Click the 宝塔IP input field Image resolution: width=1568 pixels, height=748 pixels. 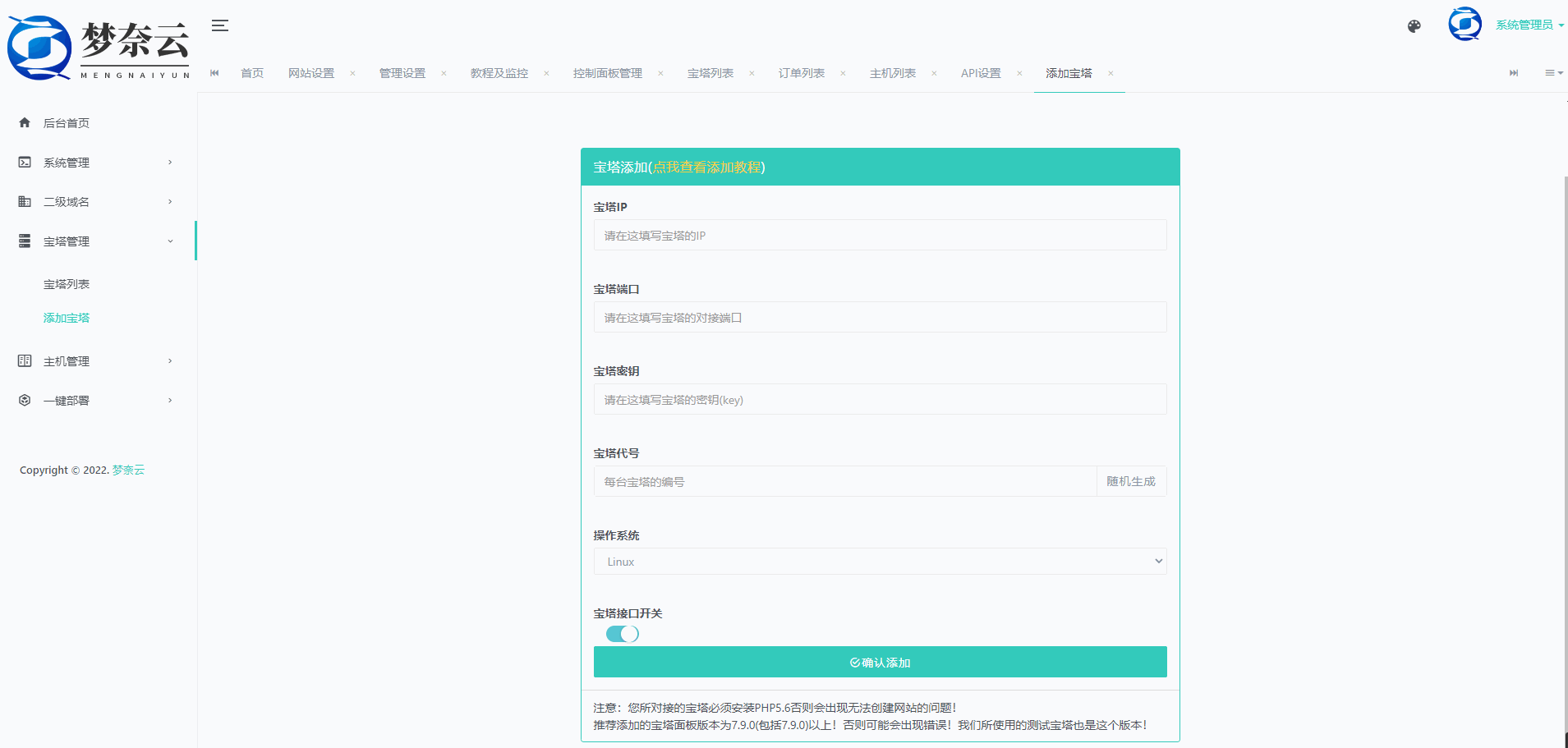(x=879, y=236)
